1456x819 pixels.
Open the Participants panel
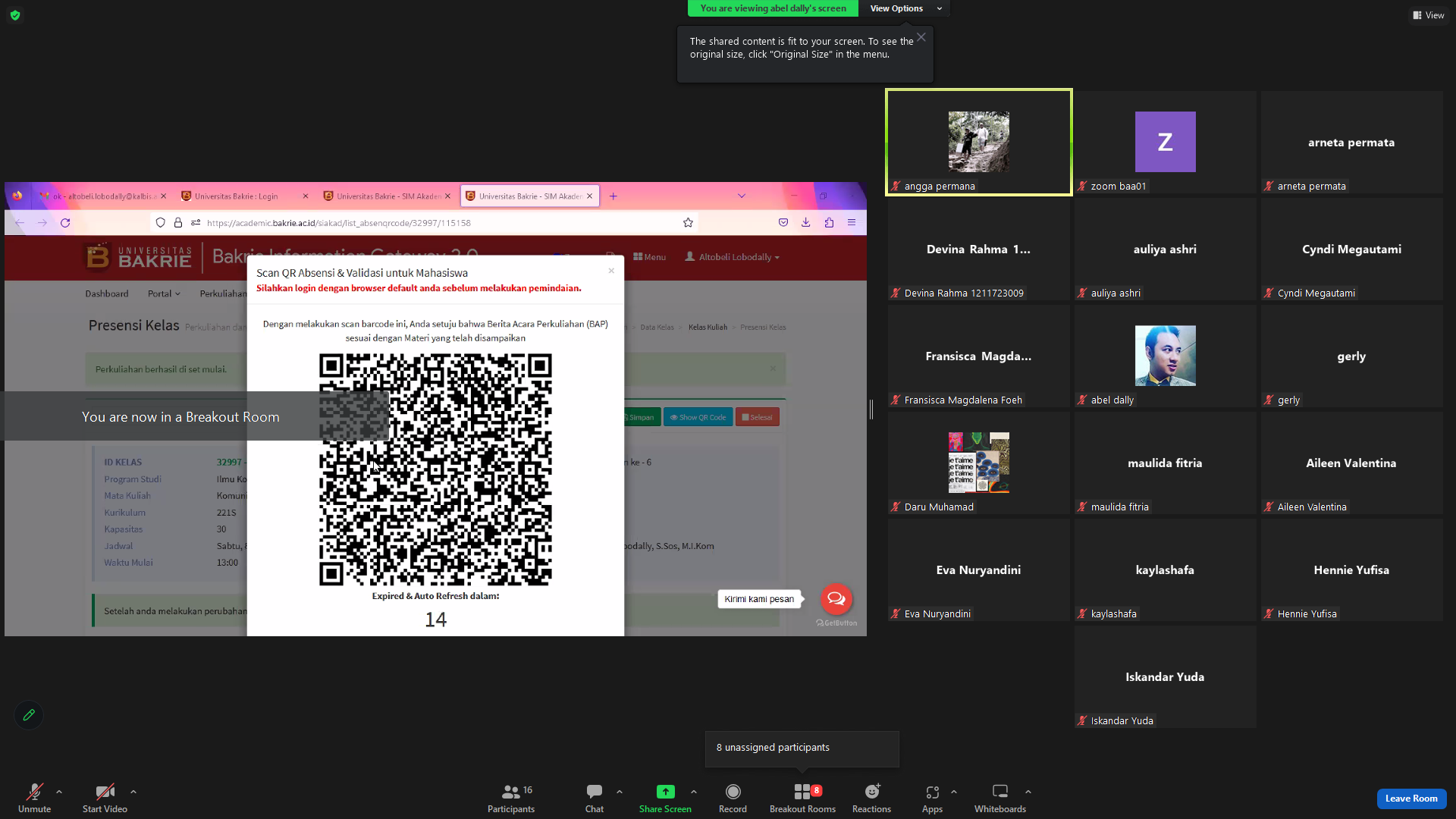(x=511, y=798)
